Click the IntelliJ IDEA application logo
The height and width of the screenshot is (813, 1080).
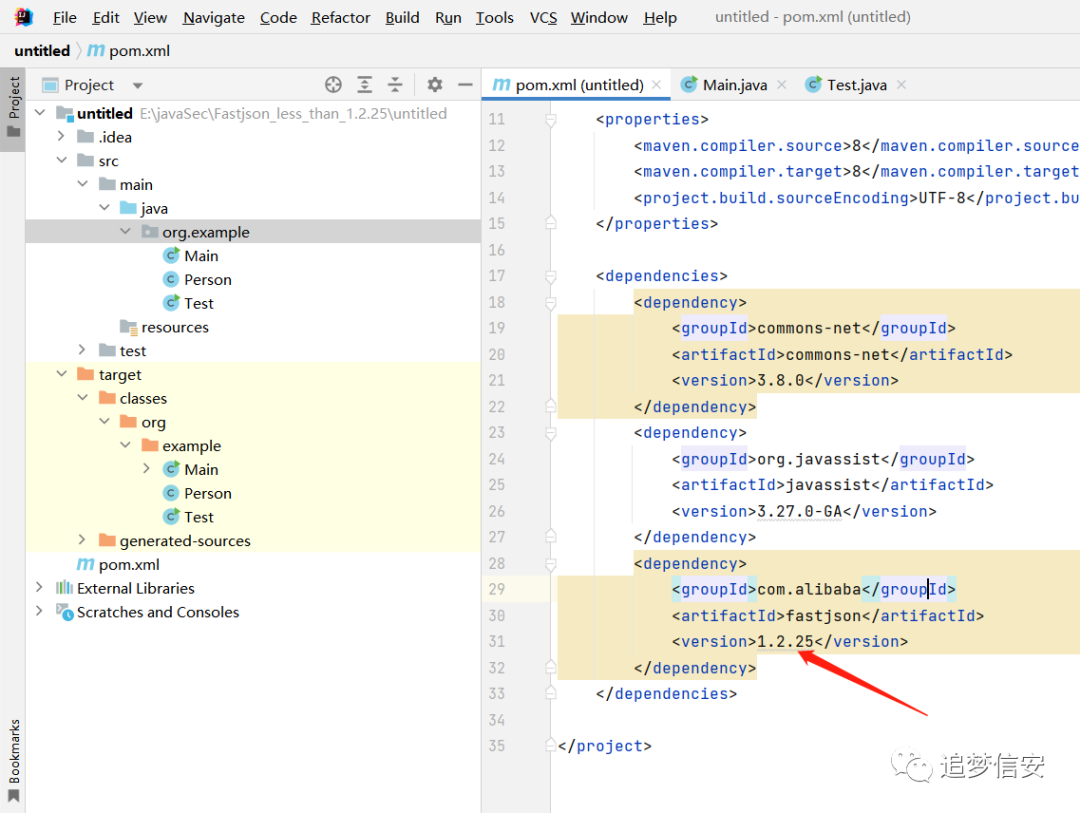tap(23, 17)
